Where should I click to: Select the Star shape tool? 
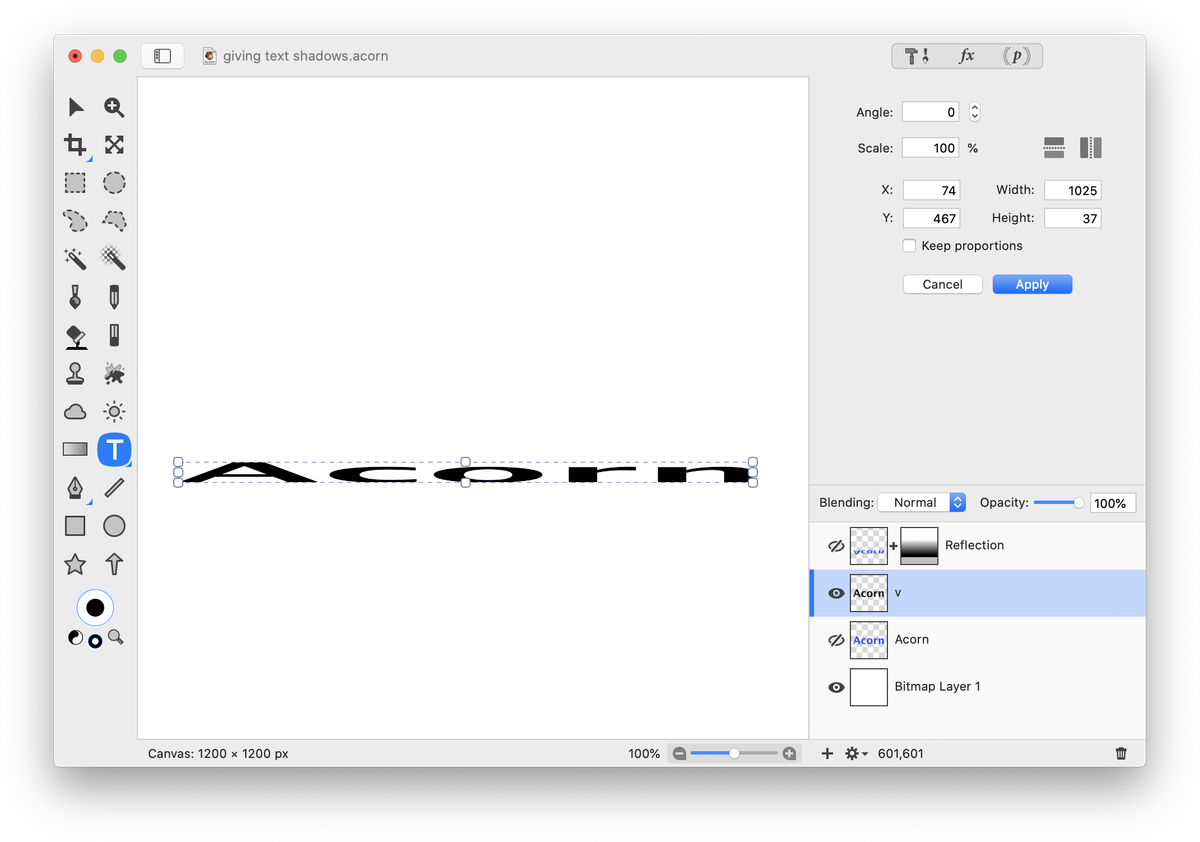pos(76,564)
